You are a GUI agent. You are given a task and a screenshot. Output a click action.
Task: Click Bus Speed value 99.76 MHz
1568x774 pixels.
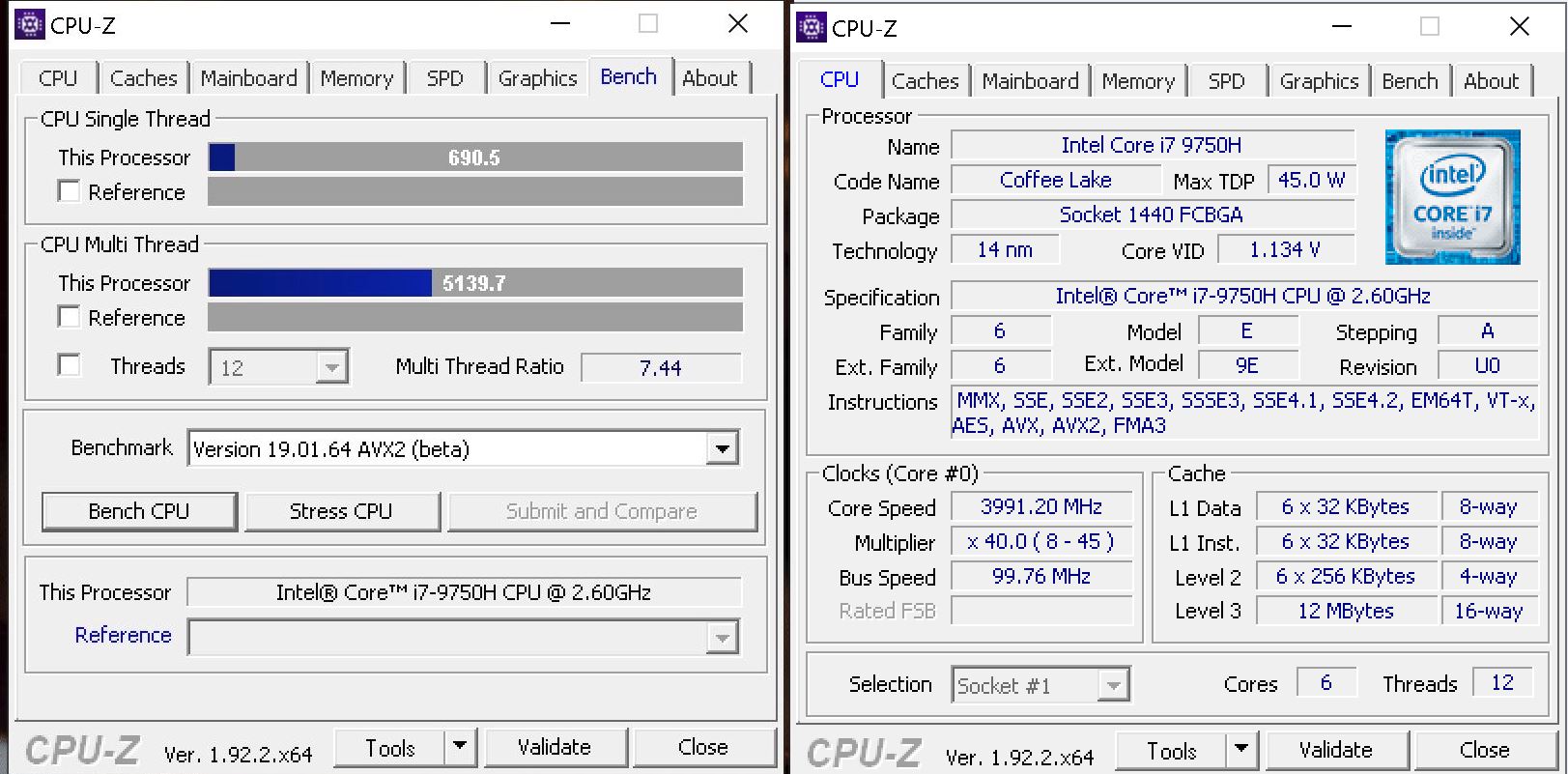(1041, 576)
